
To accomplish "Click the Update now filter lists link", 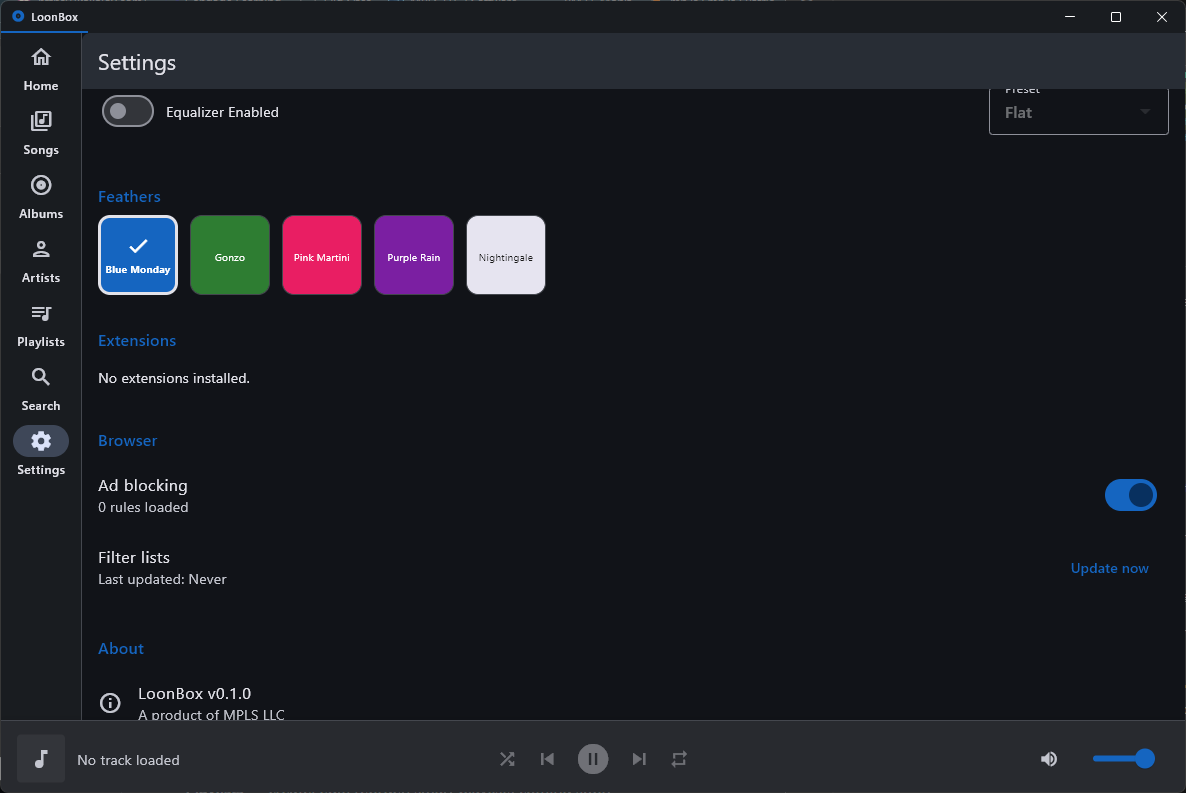I will [x=1109, y=568].
